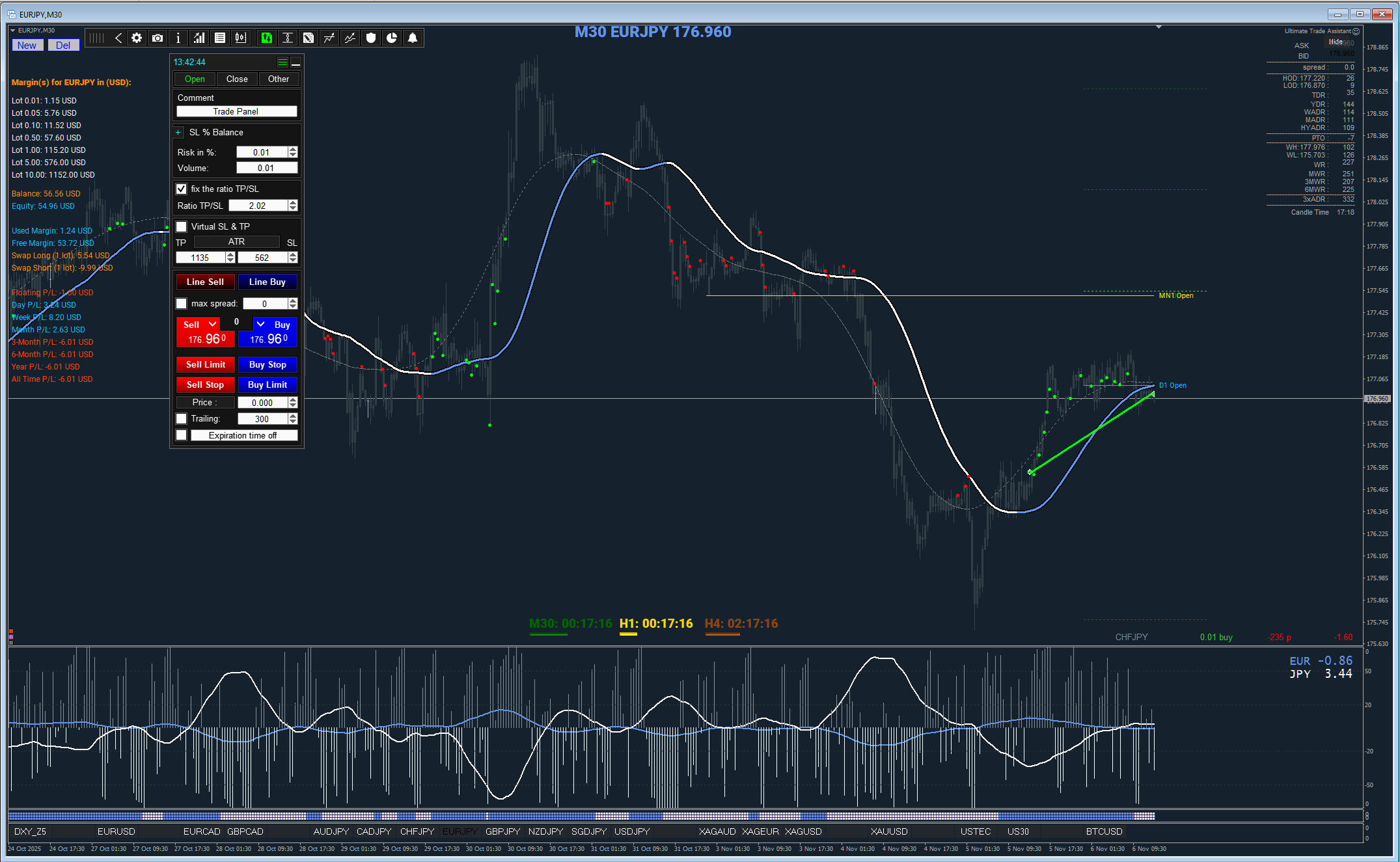
Task: Enable the Trailing checkbox
Action: pyautogui.click(x=182, y=419)
